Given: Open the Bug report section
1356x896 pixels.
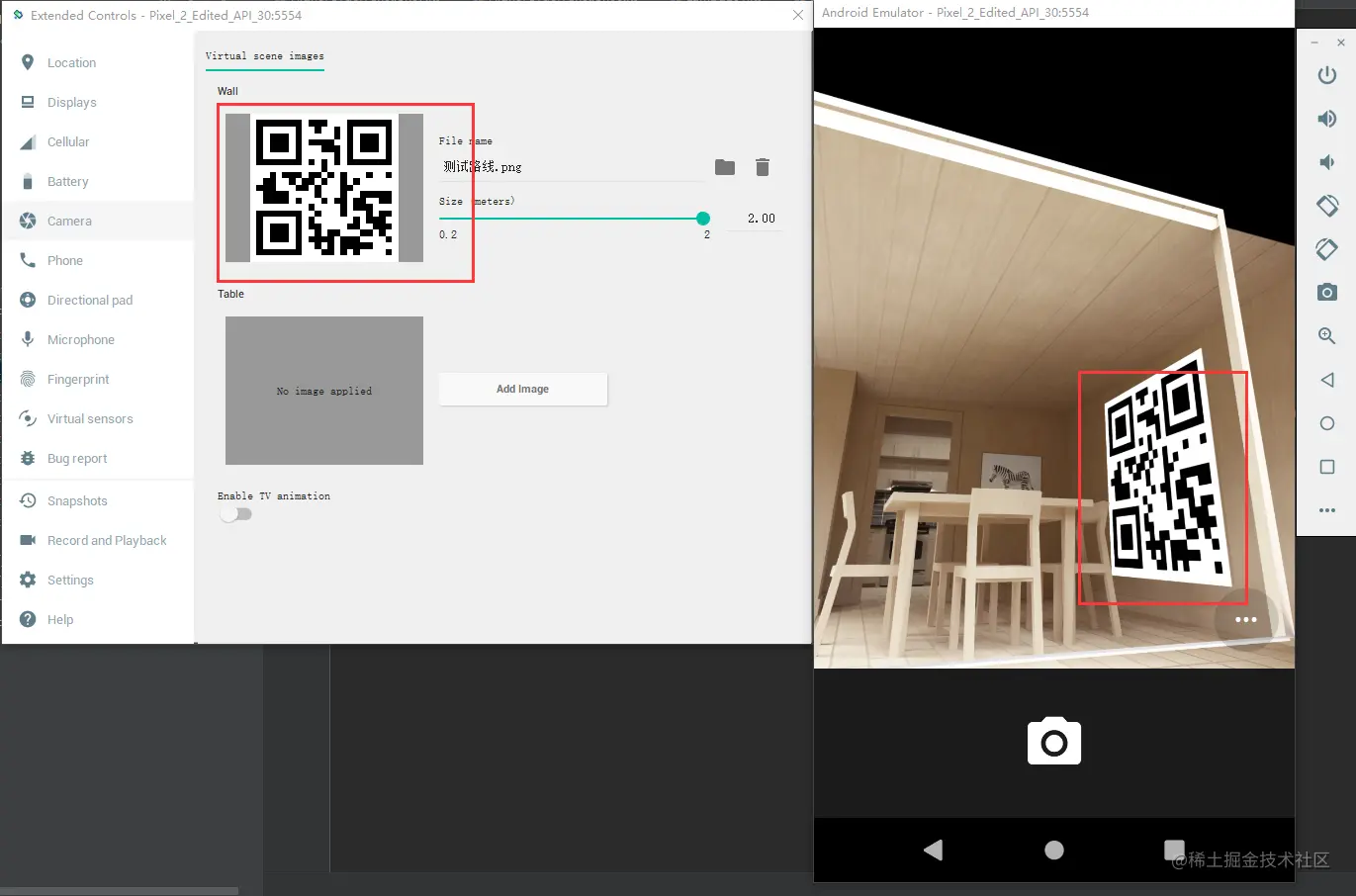Looking at the screenshot, I should pos(98,458).
